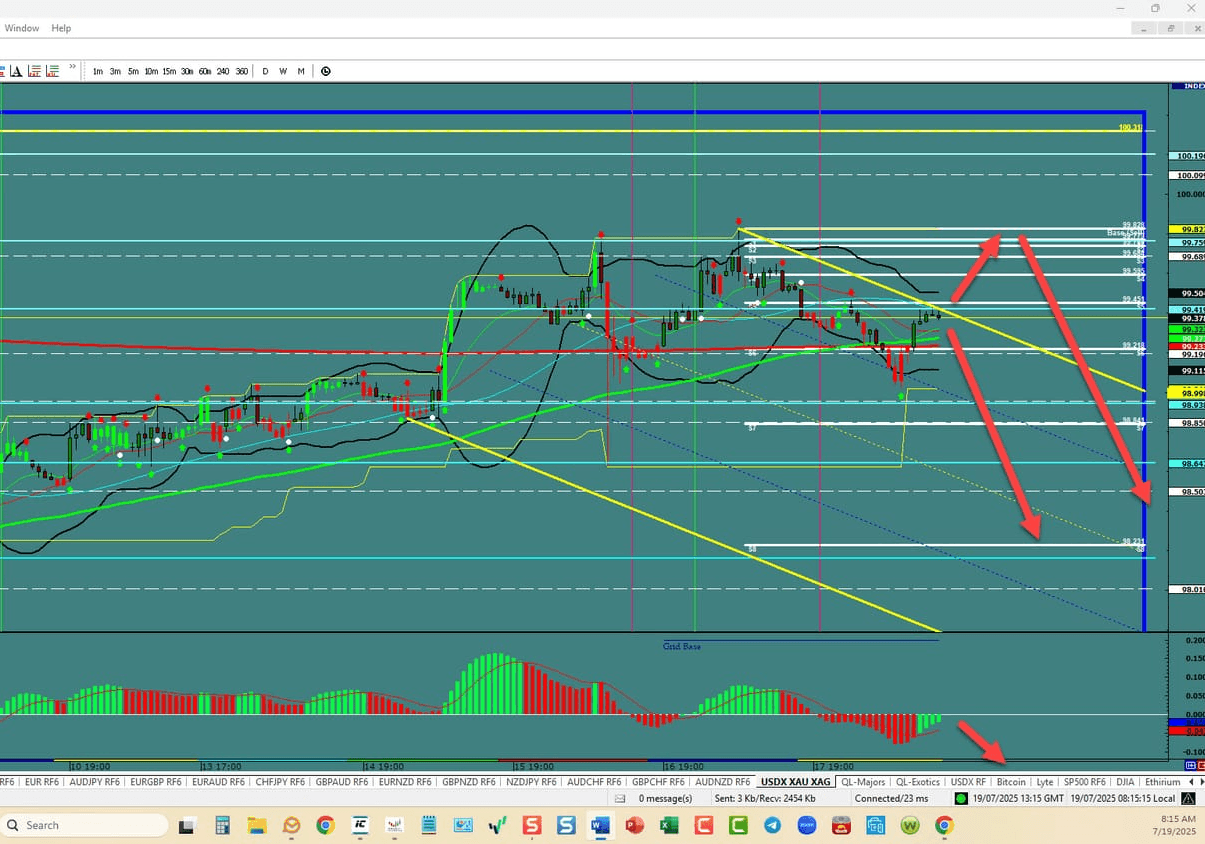Click the chart text annotation tool icon

coord(15,71)
